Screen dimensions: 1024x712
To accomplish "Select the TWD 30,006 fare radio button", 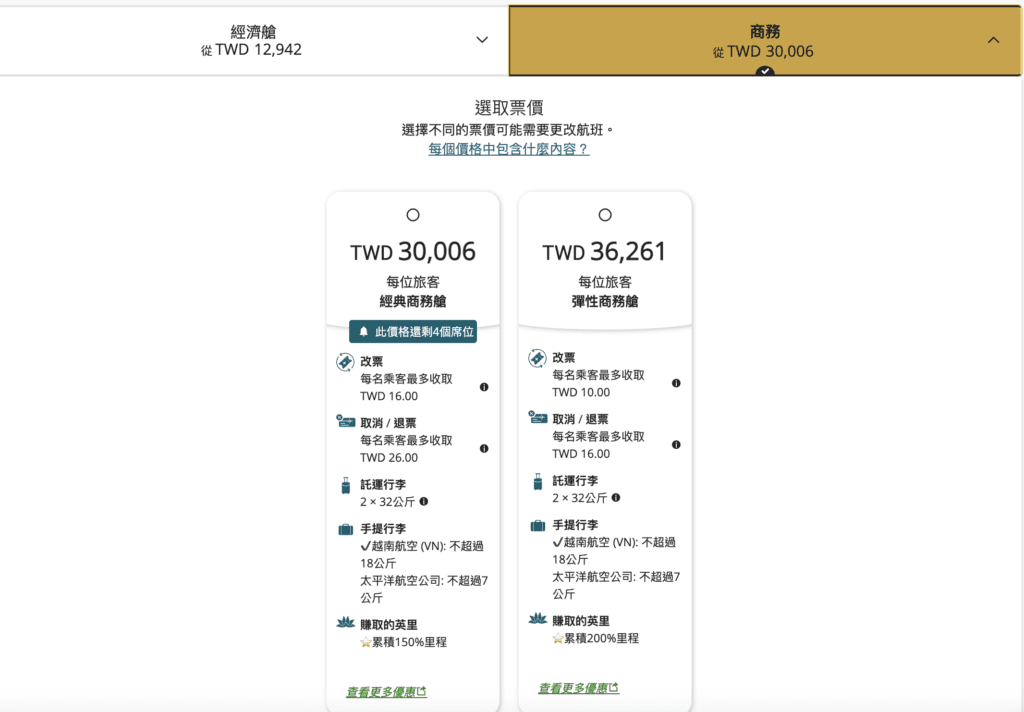I will pyautogui.click(x=413, y=215).
